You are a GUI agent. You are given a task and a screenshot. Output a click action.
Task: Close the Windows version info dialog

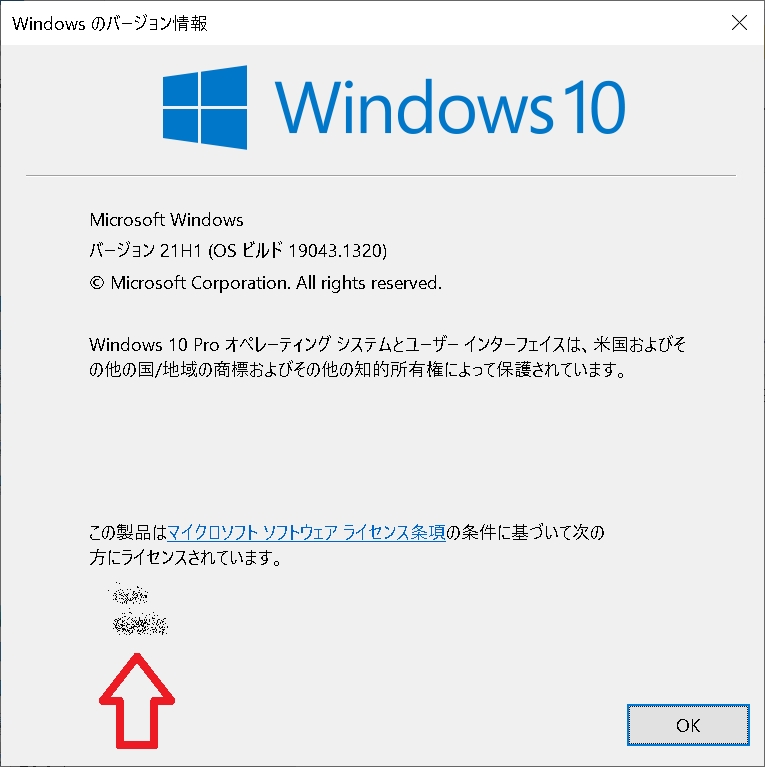[739, 23]
